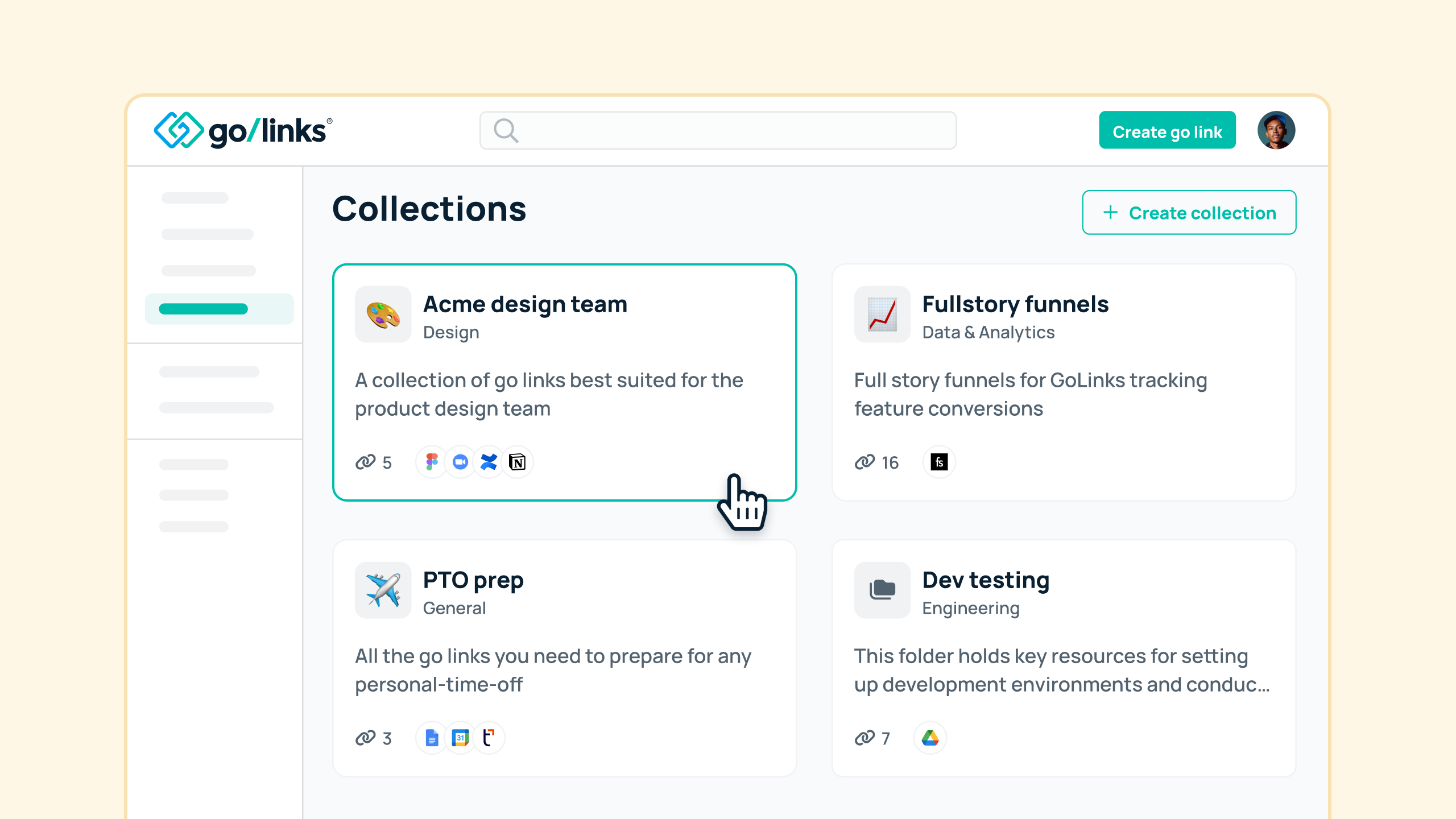Click the airplane emoji on PTO prep card

click(383, 590)
